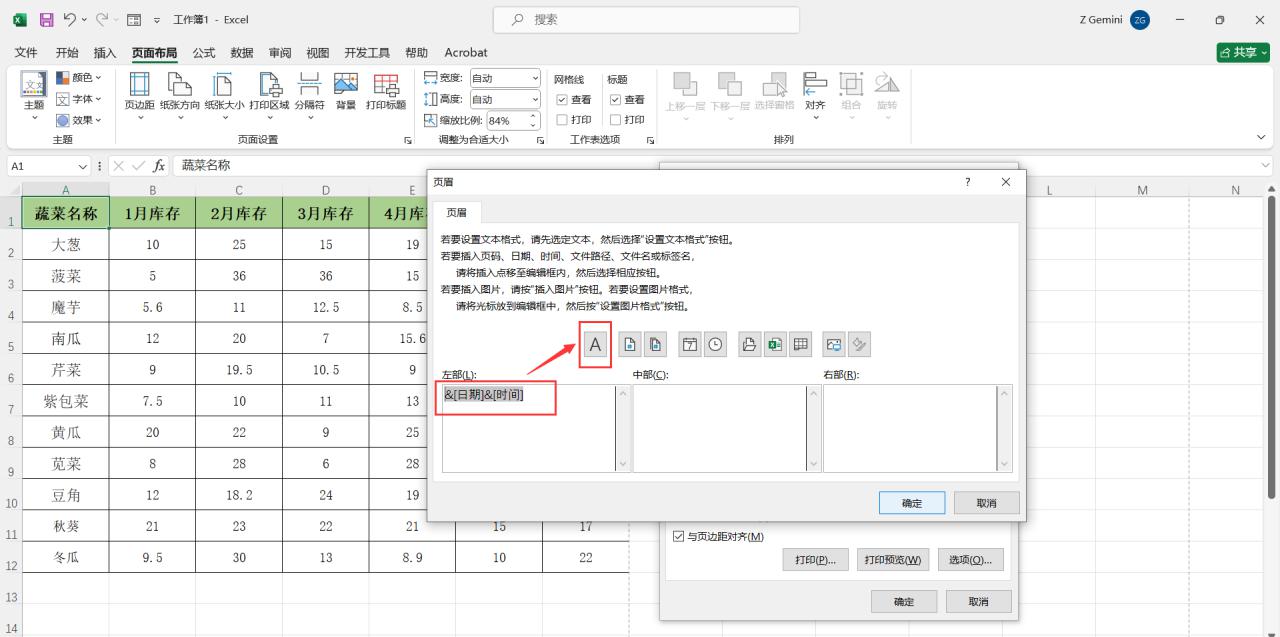Open 打印区域 print area menu
This screenshot has height=637, width=1280.
(269, 96)
